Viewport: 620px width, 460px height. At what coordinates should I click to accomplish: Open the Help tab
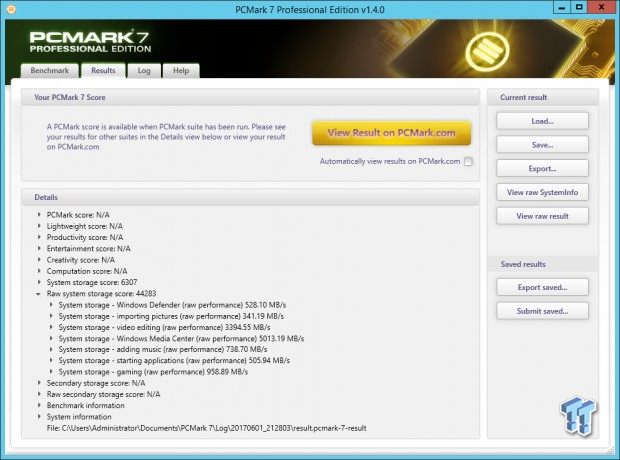point(181,70)
